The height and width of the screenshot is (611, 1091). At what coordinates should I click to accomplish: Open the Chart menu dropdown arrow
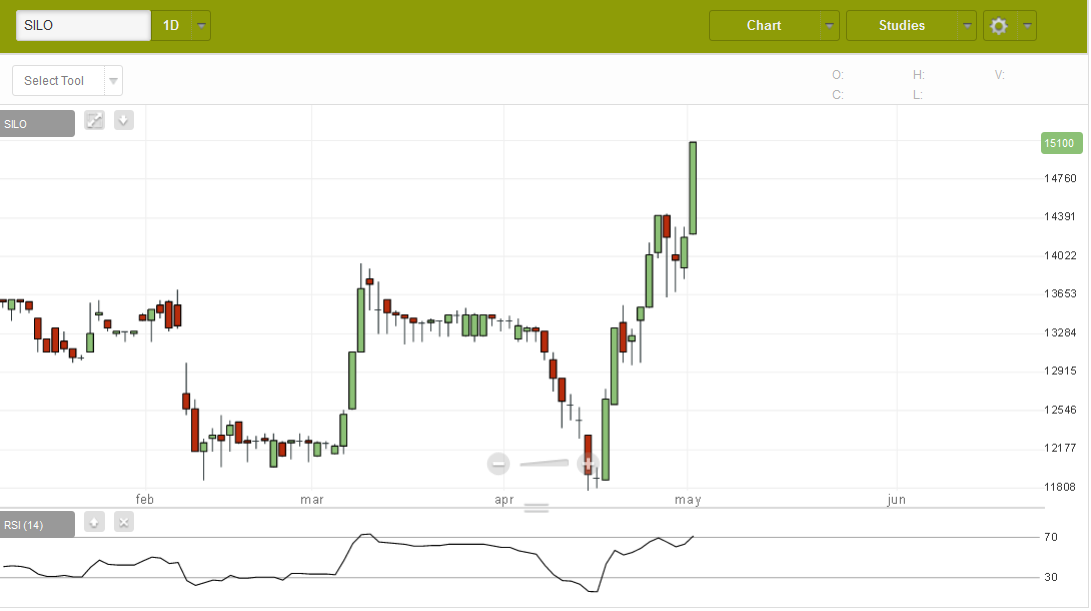tap(829, 26)
